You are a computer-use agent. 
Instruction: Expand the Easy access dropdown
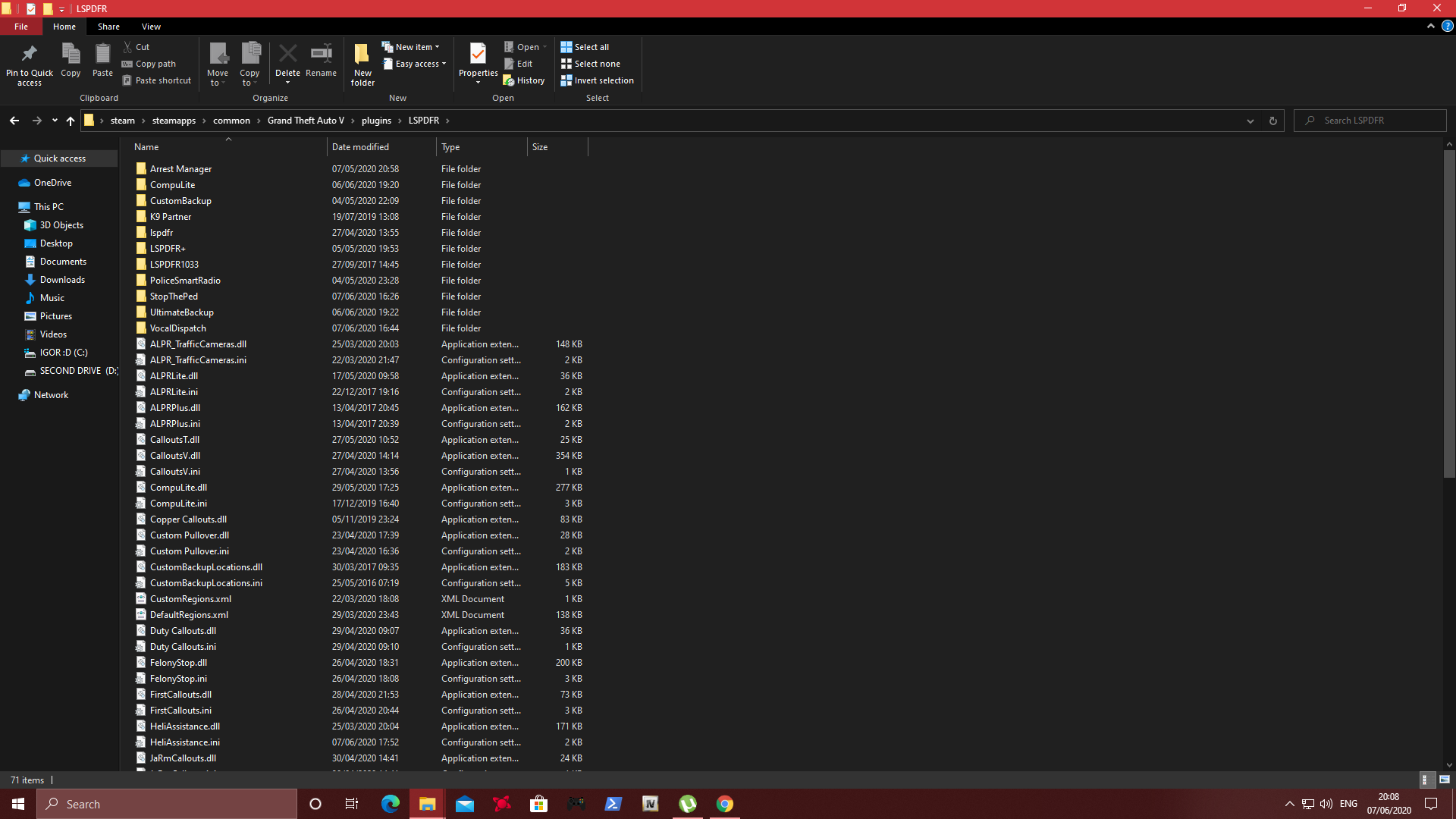[415, 64]
